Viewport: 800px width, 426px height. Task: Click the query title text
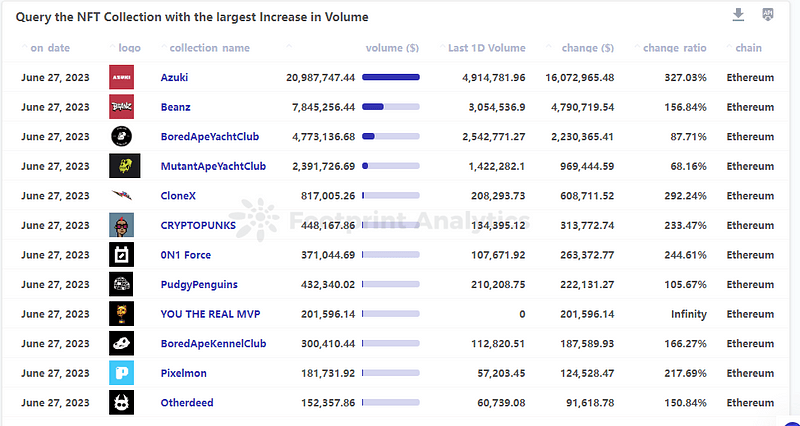click(x=192, y=17)
